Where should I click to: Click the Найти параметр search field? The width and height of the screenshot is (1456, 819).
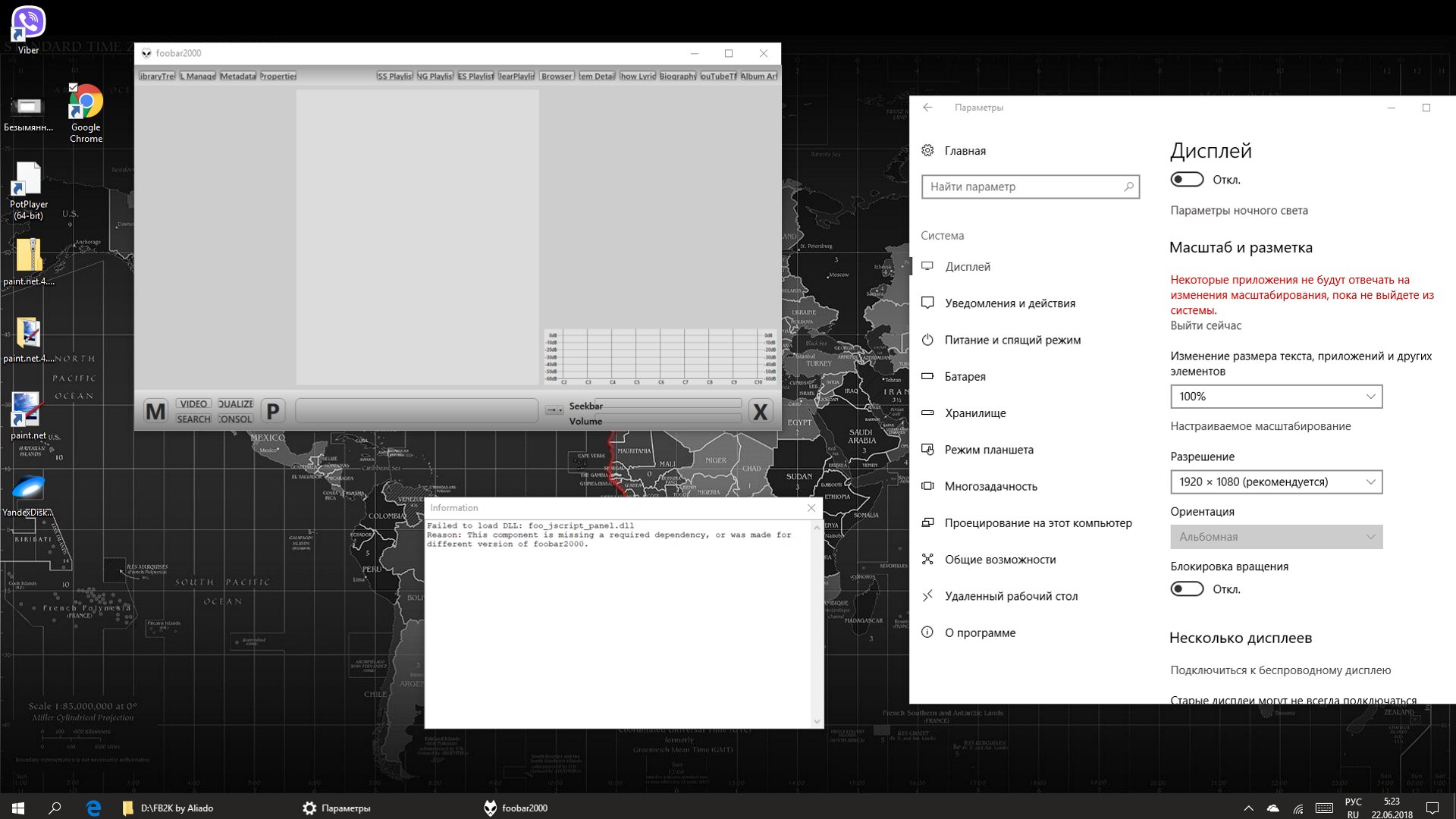tap(1031, 187)
